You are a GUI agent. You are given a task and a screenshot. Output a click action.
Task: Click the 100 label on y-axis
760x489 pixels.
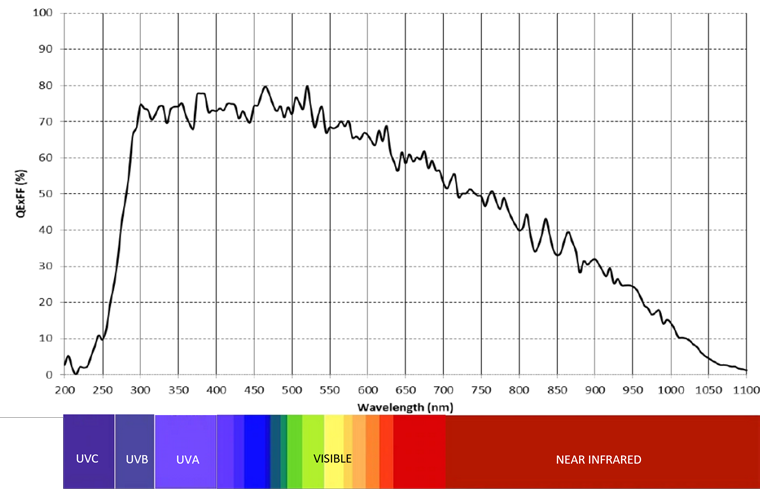[x=41, y=13]
